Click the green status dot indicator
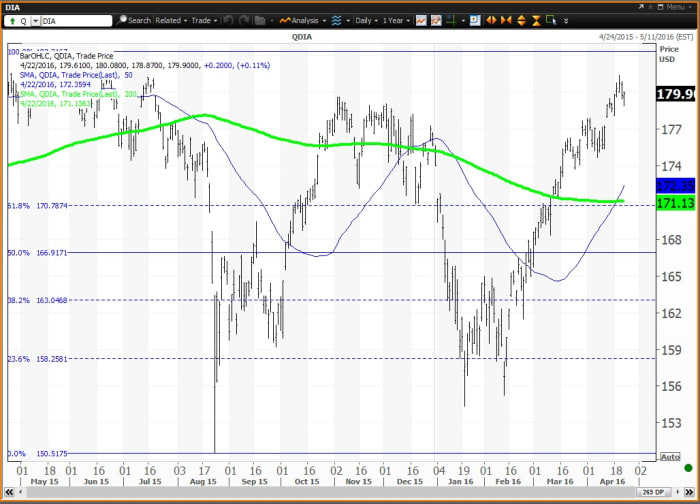 tap(688, 468)
